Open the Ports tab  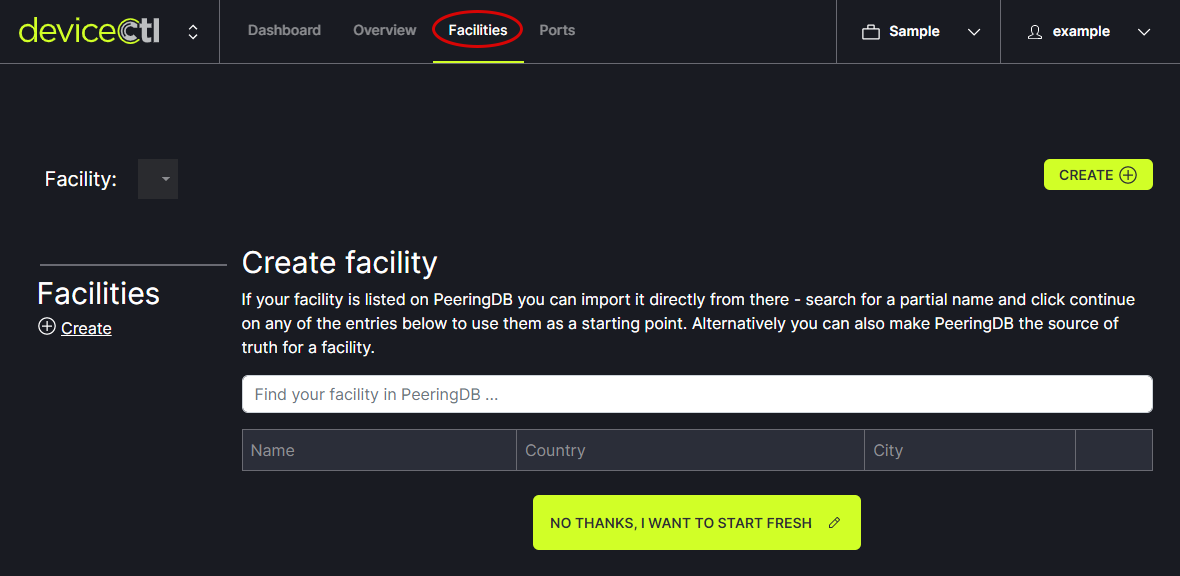tap(557, 30)
